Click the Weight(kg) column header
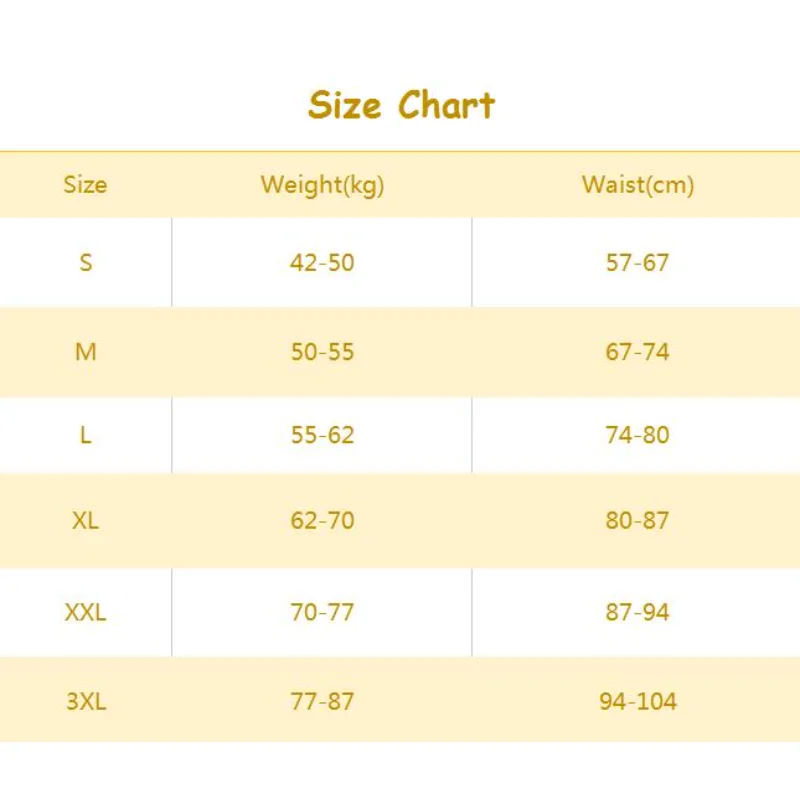Viewport: 800px width, 800px height. click(322, 185)
